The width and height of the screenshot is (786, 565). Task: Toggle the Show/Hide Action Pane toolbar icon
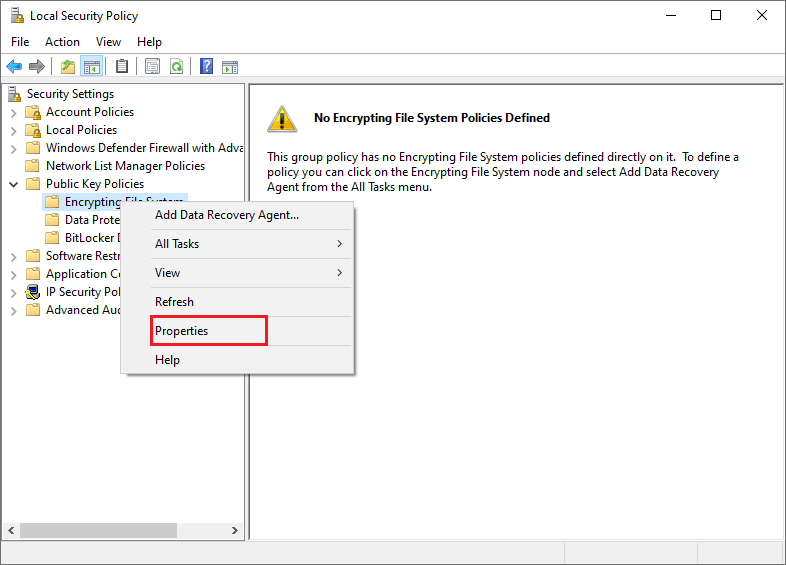click(x=230, y=67)
